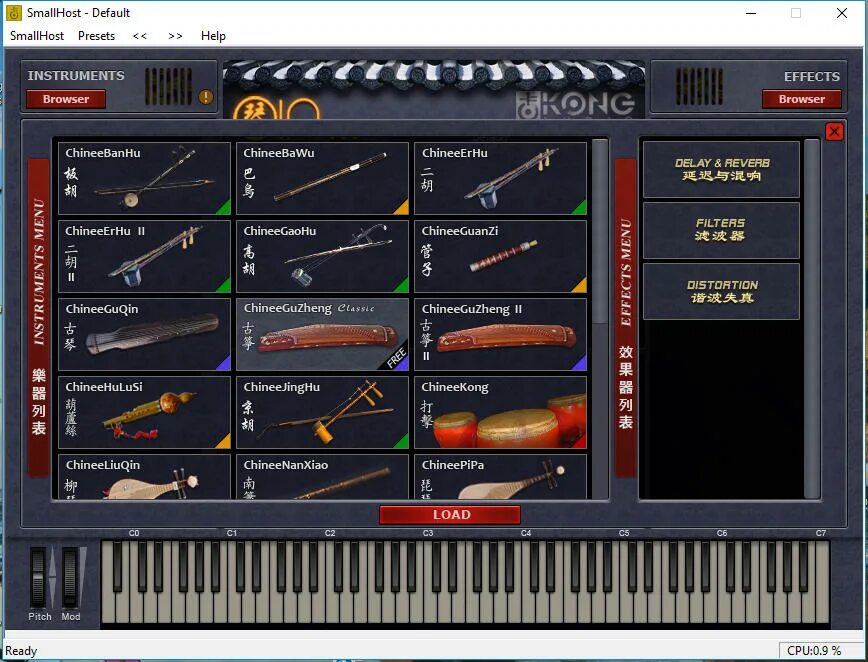Screen dimensions: 868x662
Task: Open the Filters effects category
Action: (x=721, y=230)
